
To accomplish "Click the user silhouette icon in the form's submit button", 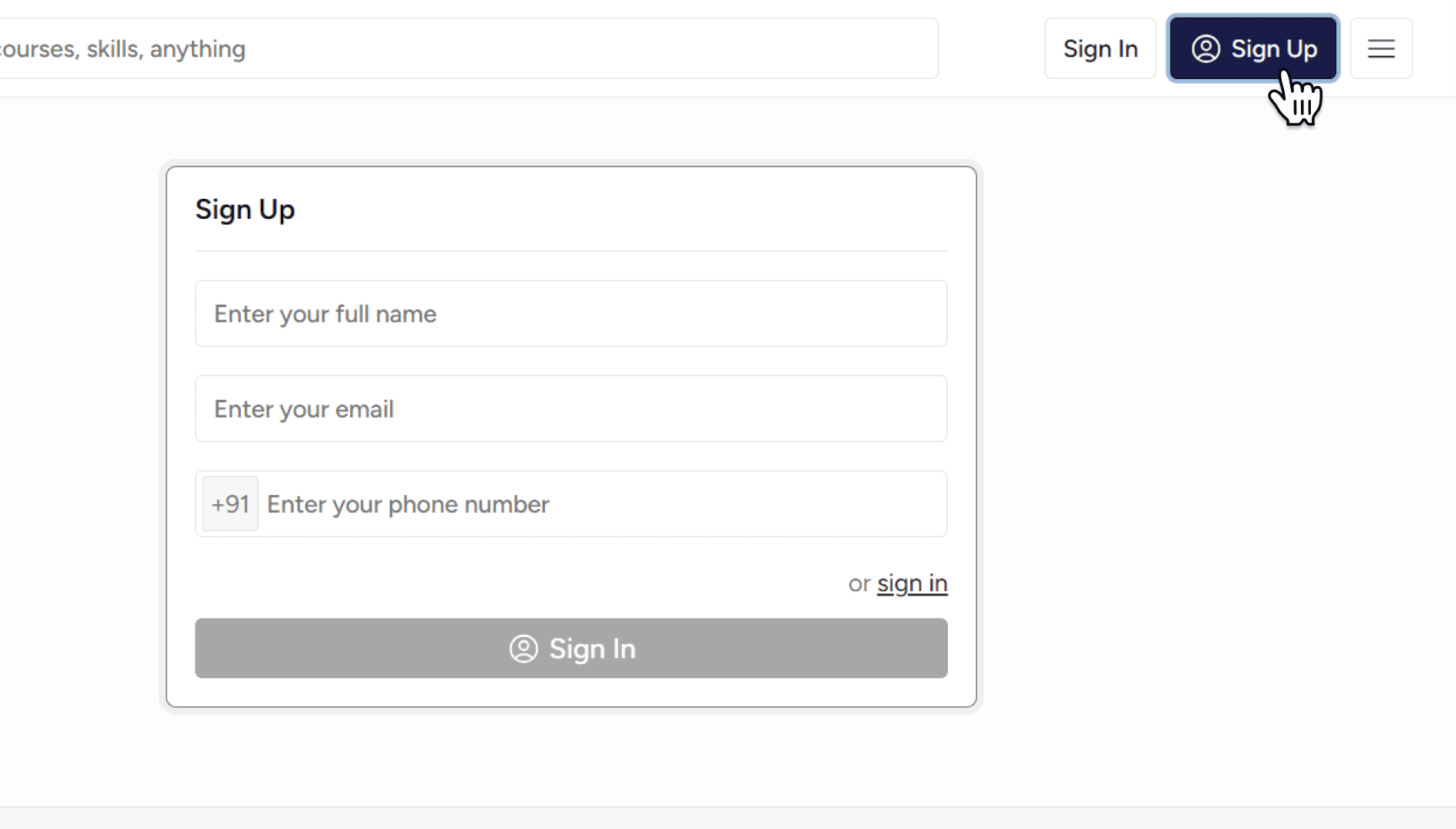I will [523, 649].
